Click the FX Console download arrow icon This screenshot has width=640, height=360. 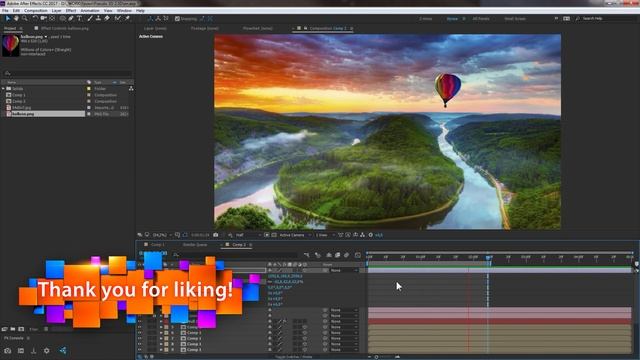(x=33, y=351)
